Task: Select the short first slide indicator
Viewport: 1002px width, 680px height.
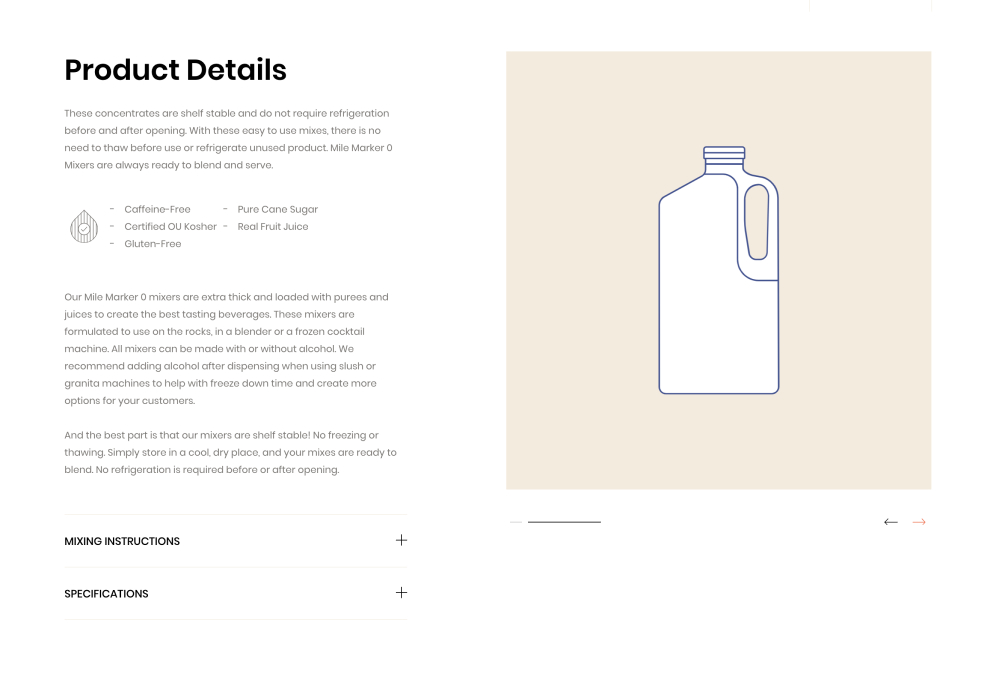Action: (516, 522)
